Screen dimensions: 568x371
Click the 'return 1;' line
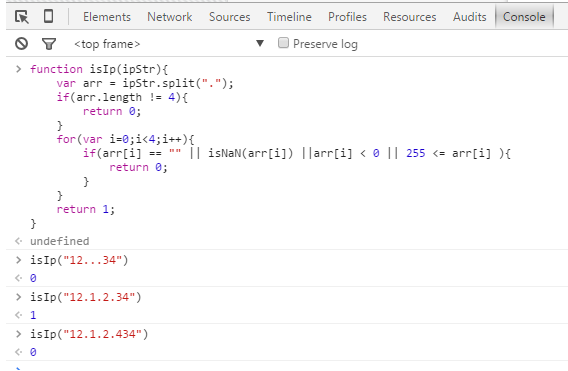(x=85, y=209)
